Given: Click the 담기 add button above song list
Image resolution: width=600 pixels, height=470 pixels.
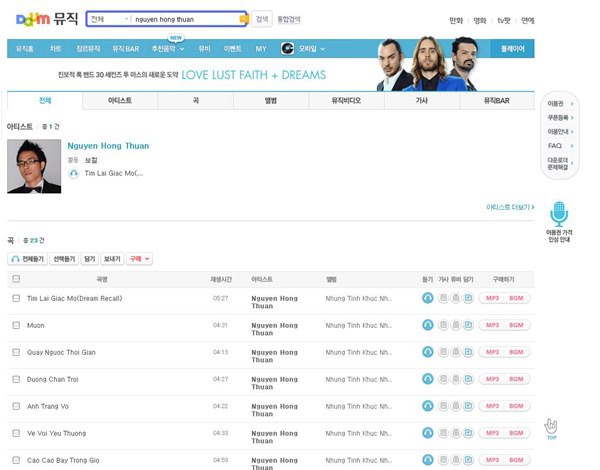Looking at the screenshot, I should coord(90,259).
